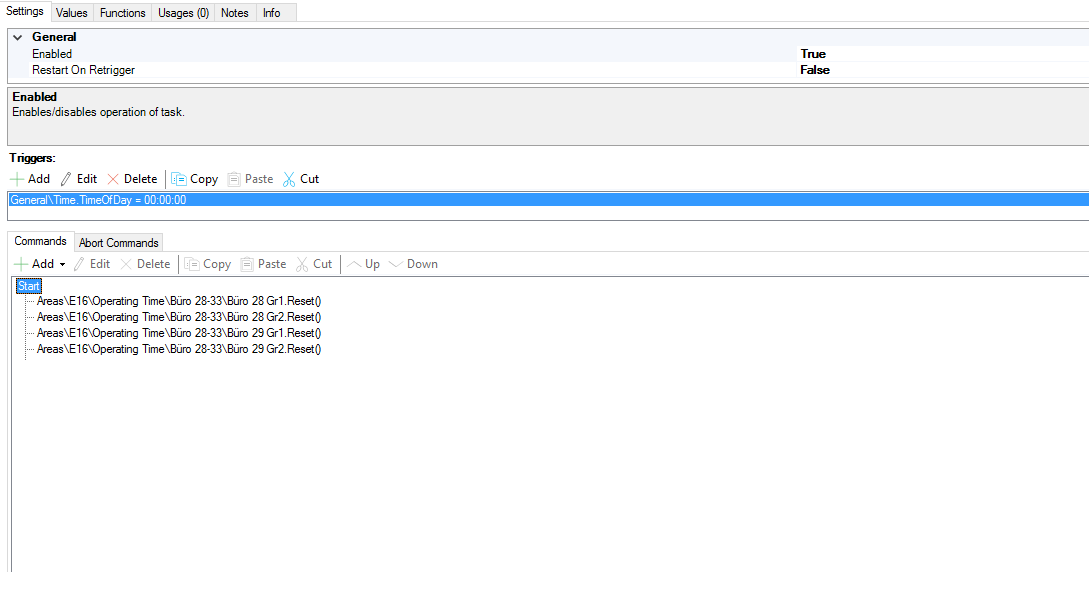Select the TimeOfDay = 00:00:00 trigger row
1089x600 pixels.
[98, 200]
